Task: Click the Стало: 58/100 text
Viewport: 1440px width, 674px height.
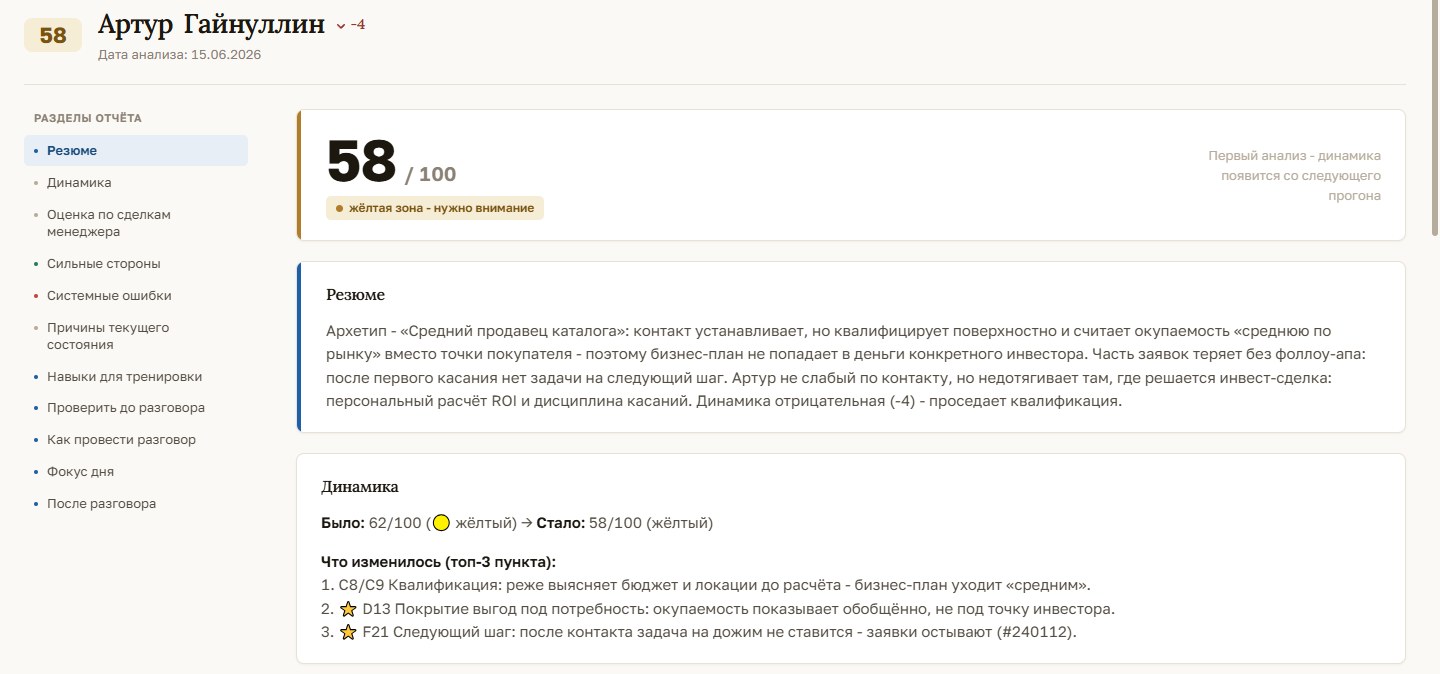Action: click(588, 523)
